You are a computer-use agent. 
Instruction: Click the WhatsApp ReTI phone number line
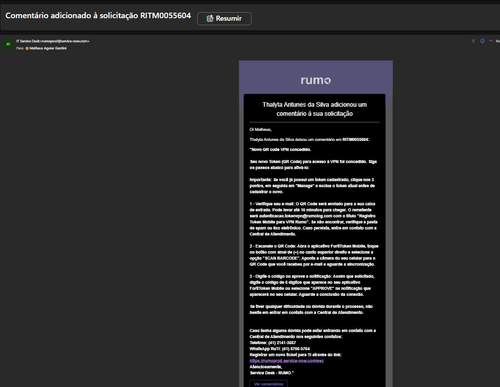click(x=280, y=349)
